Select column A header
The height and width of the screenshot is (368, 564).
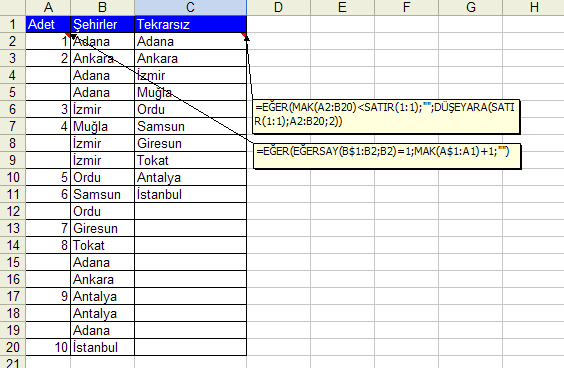[x=48, y=7]
